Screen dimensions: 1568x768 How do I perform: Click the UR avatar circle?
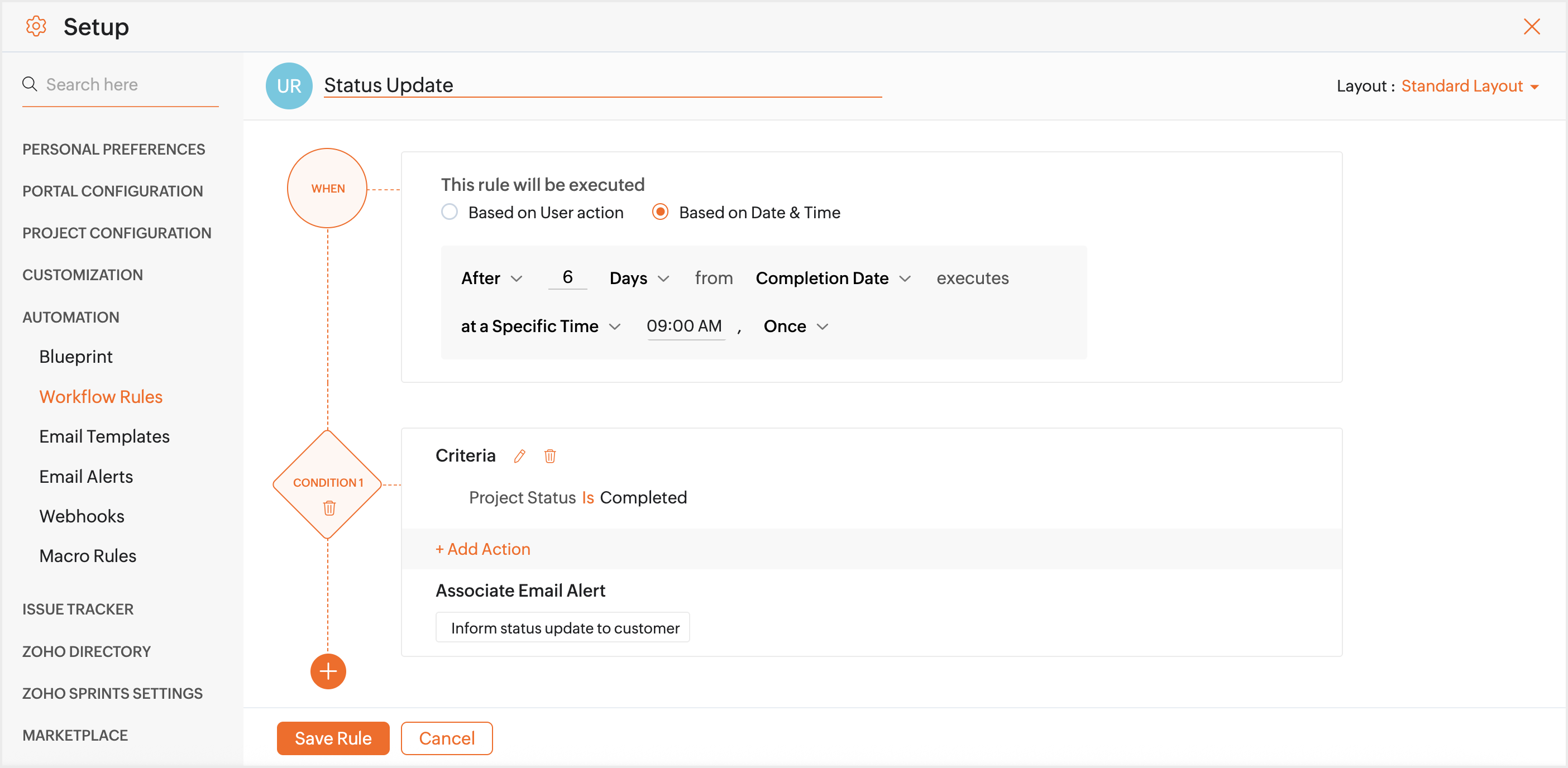(x=289, y=86)
